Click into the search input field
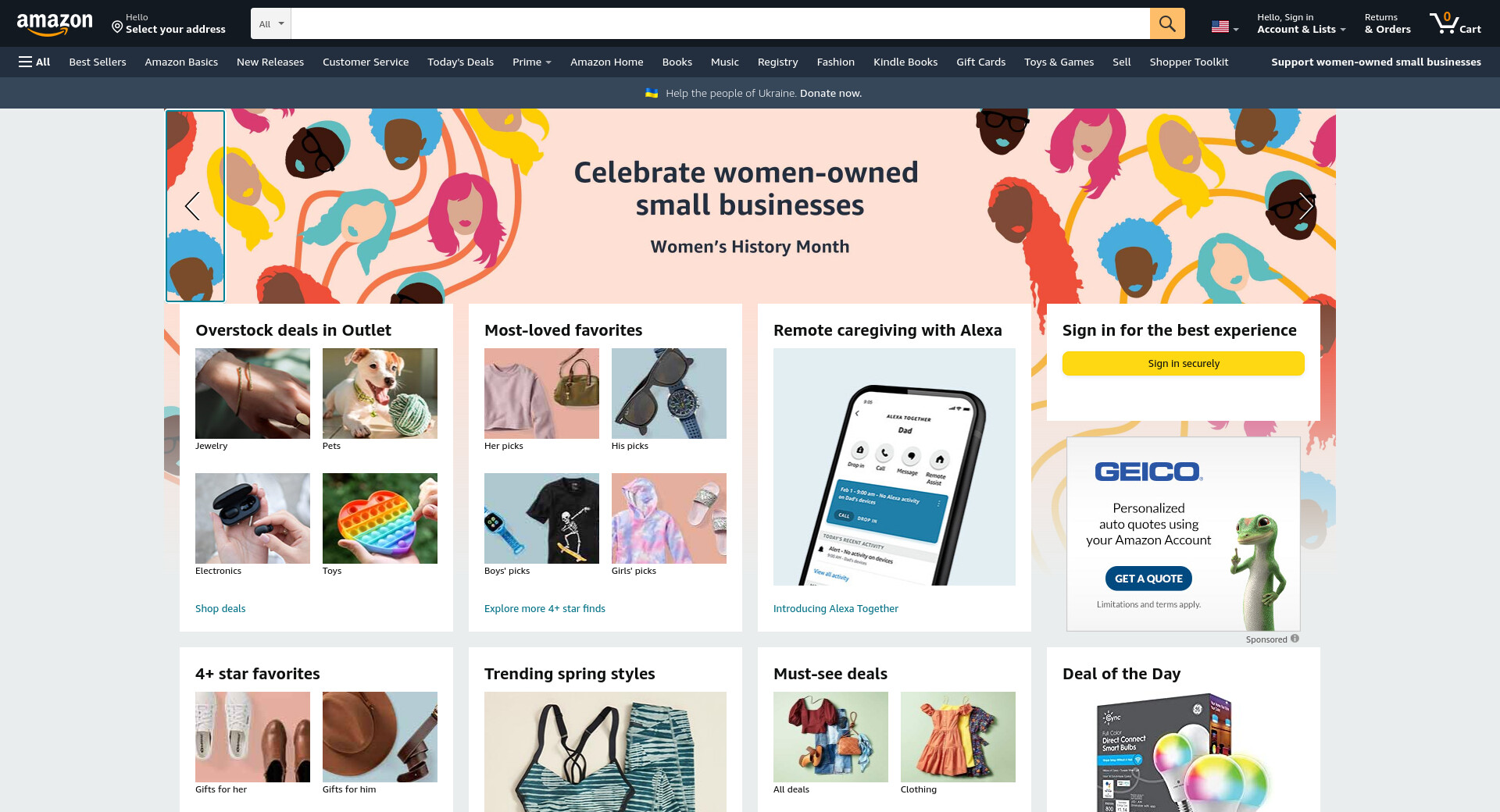Screen dimensions: 1500x812 (720, 23)
